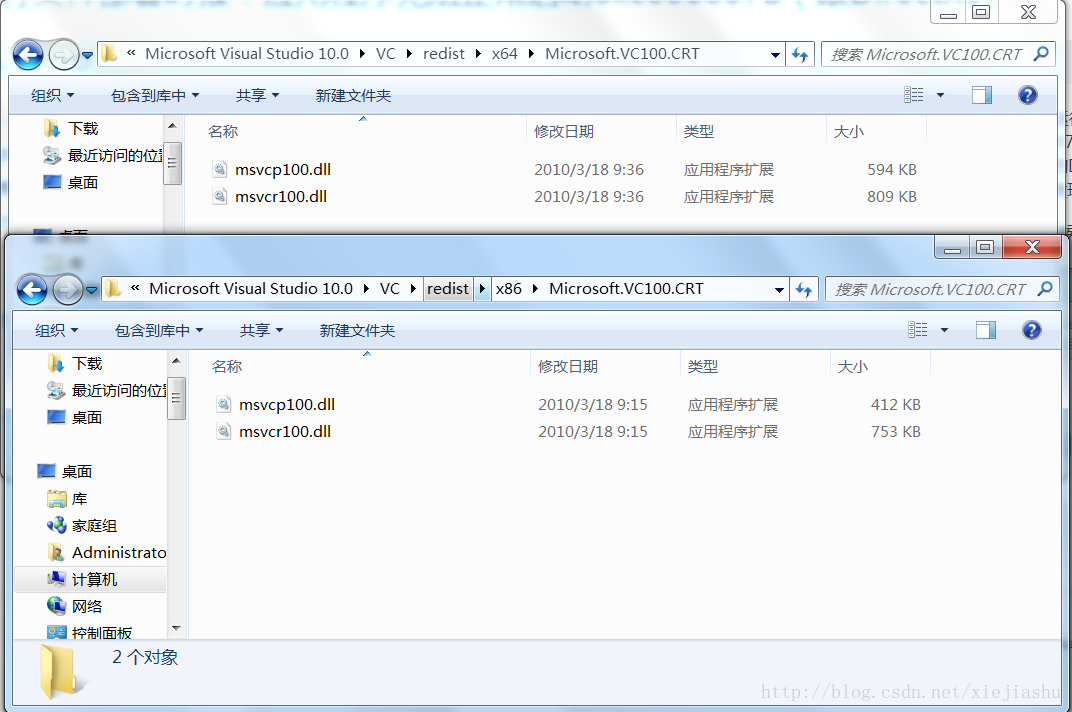This screenshot has width=1072, height=712.
Task: Click Back arrow in the x64 window
Action: point(28,55)
